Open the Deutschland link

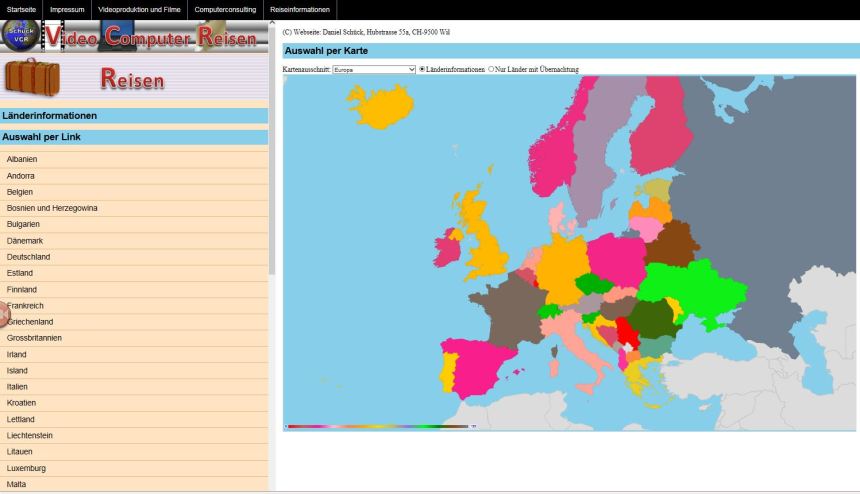click(29, 257)
